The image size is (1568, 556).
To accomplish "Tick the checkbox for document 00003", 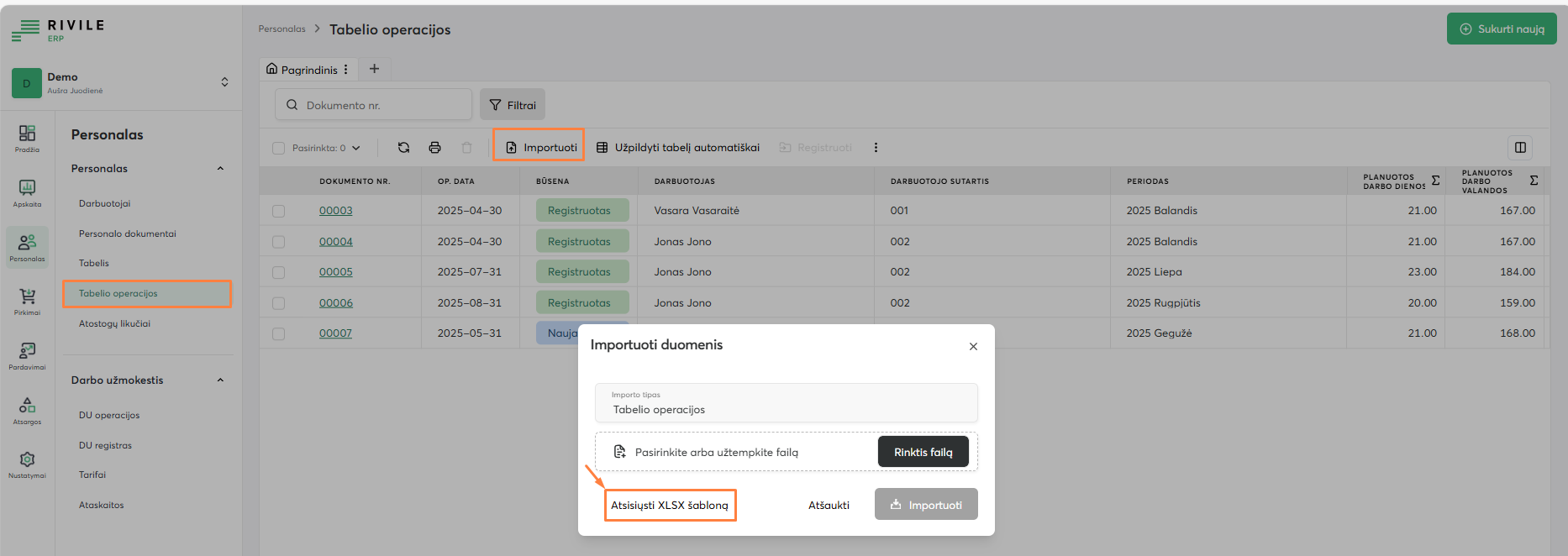I will coord(278,212).
